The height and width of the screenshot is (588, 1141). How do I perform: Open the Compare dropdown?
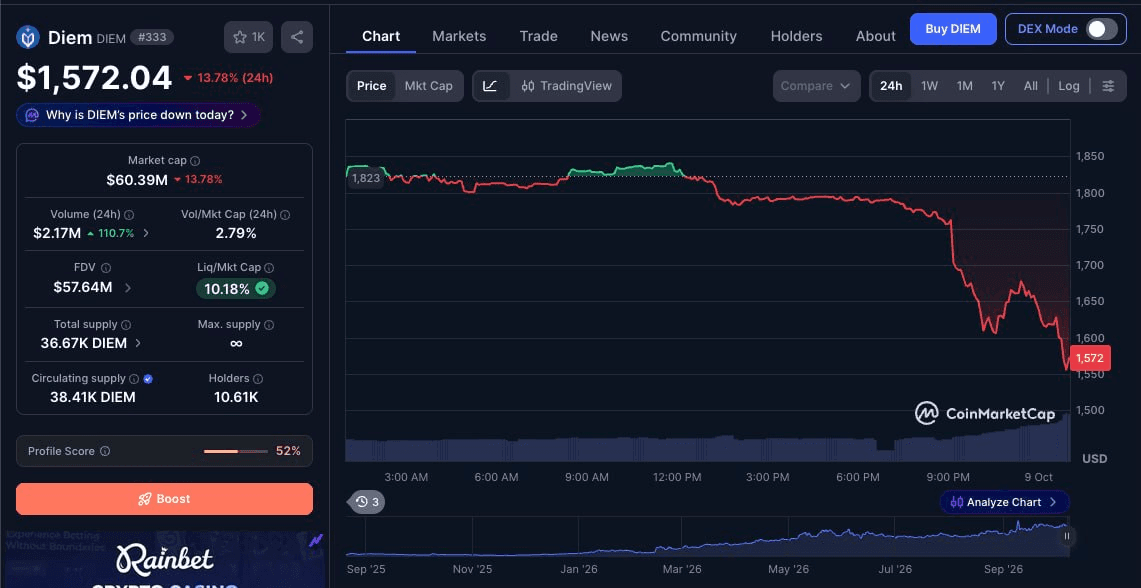pos(816,86)
